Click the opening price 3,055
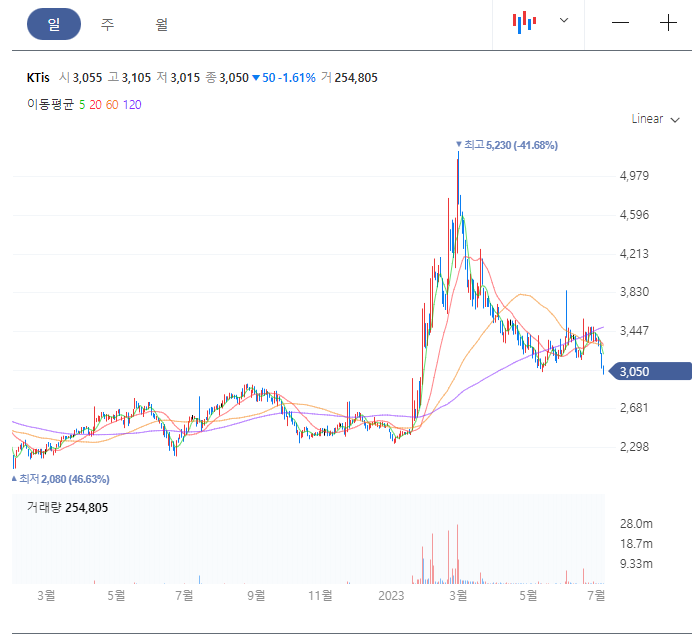The height and width of the screenshot is (638, 699). 87,78
